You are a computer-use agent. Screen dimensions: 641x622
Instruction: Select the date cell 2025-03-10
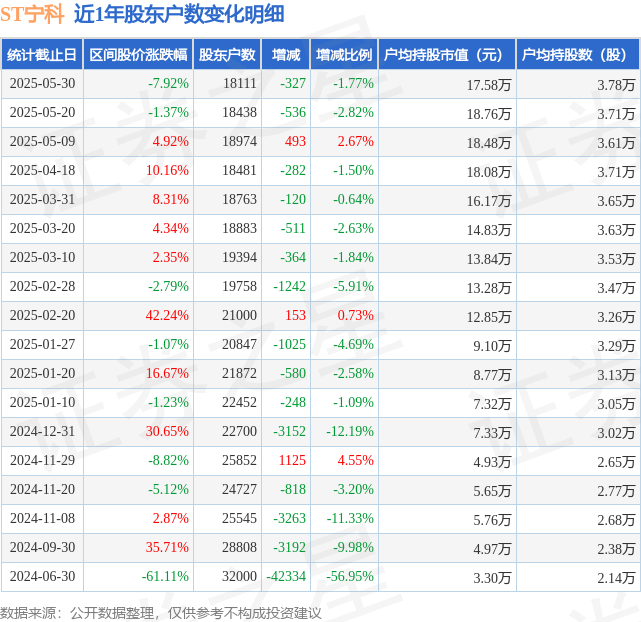(x=43, y=257)
